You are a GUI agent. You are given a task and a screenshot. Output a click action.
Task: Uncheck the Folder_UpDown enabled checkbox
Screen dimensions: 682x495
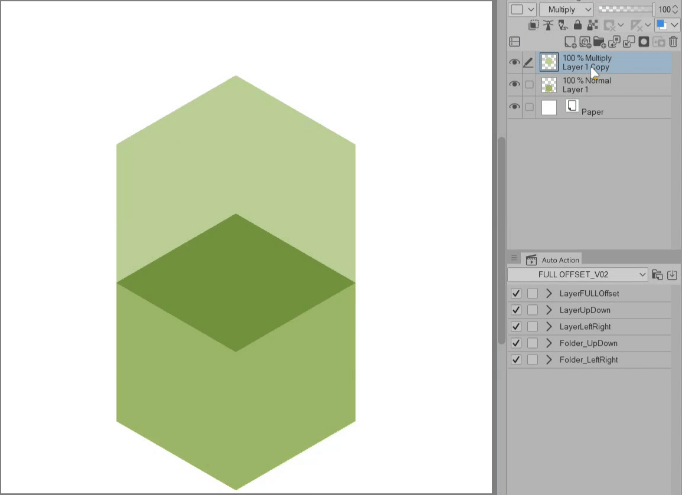(x=516, y=343)
